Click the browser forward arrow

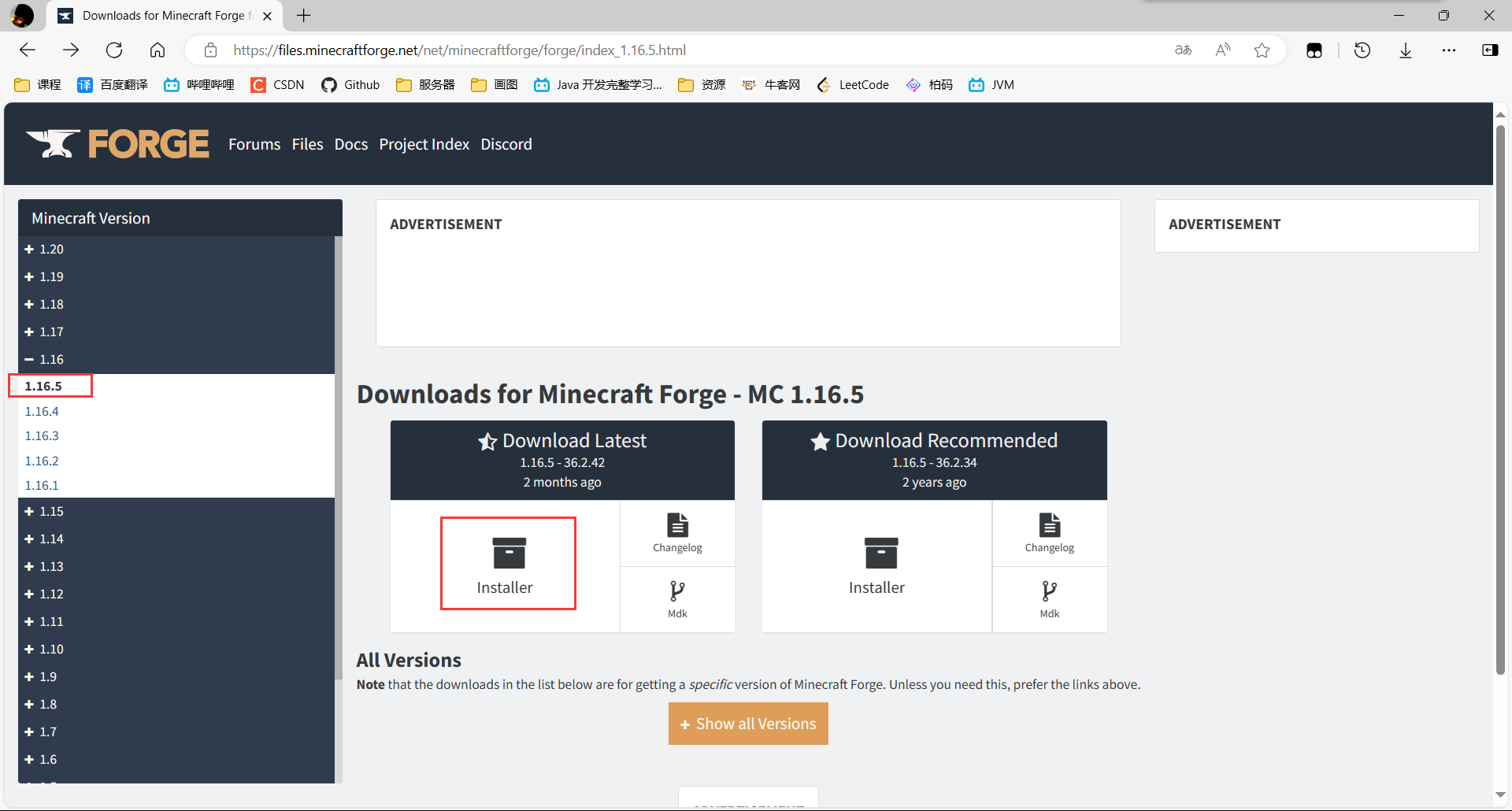coord(71,50)
